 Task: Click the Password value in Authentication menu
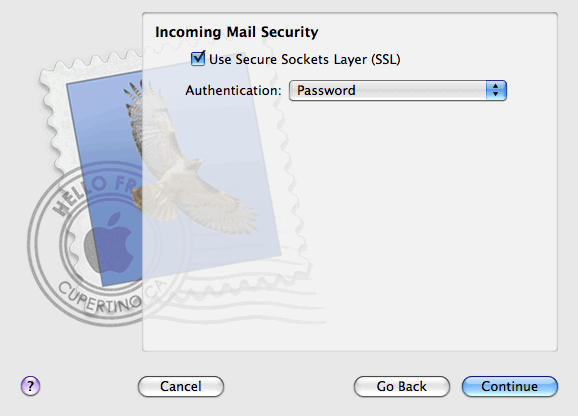(326, 90)
